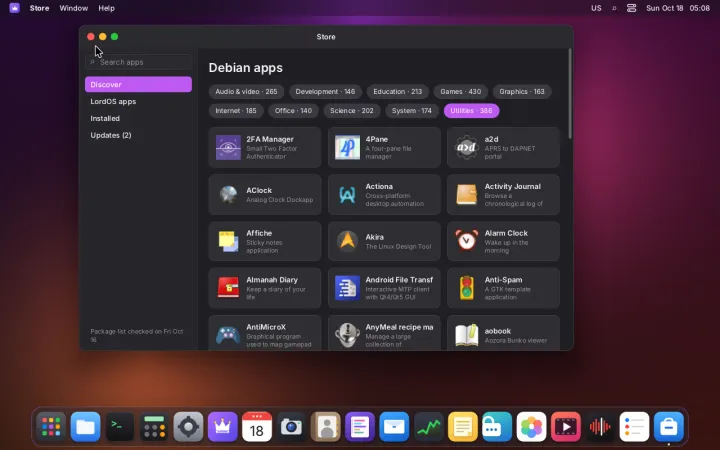Open Calendar showing 18 in the dock

[257, 427]
